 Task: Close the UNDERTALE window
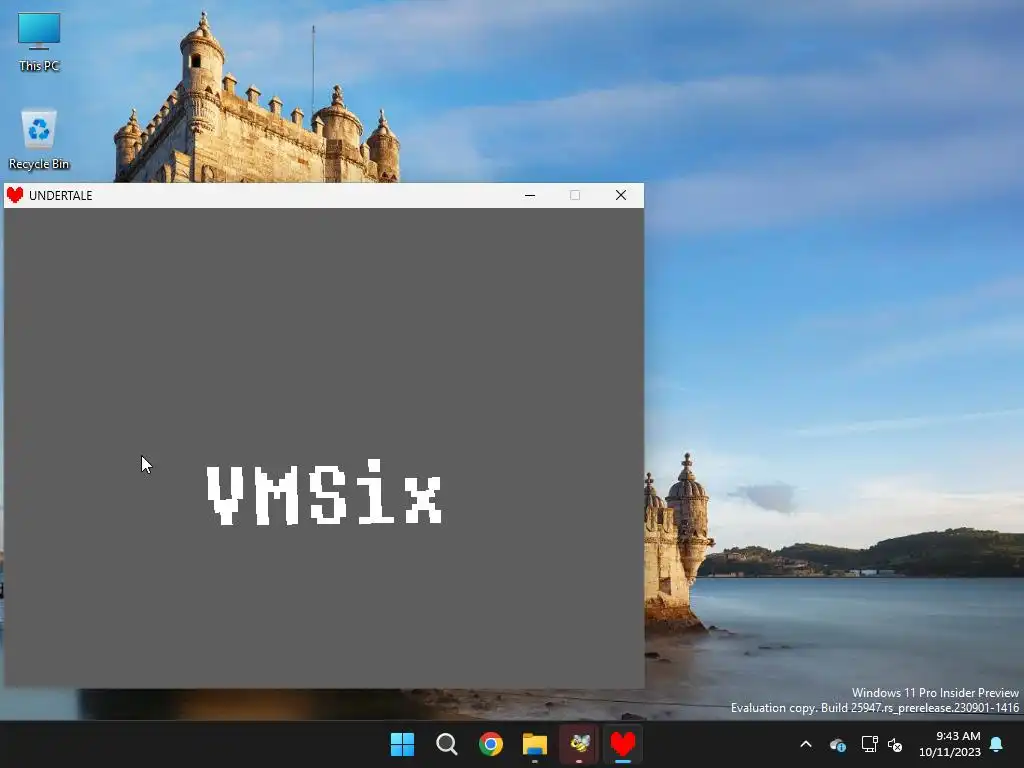(x=621, y=195)
